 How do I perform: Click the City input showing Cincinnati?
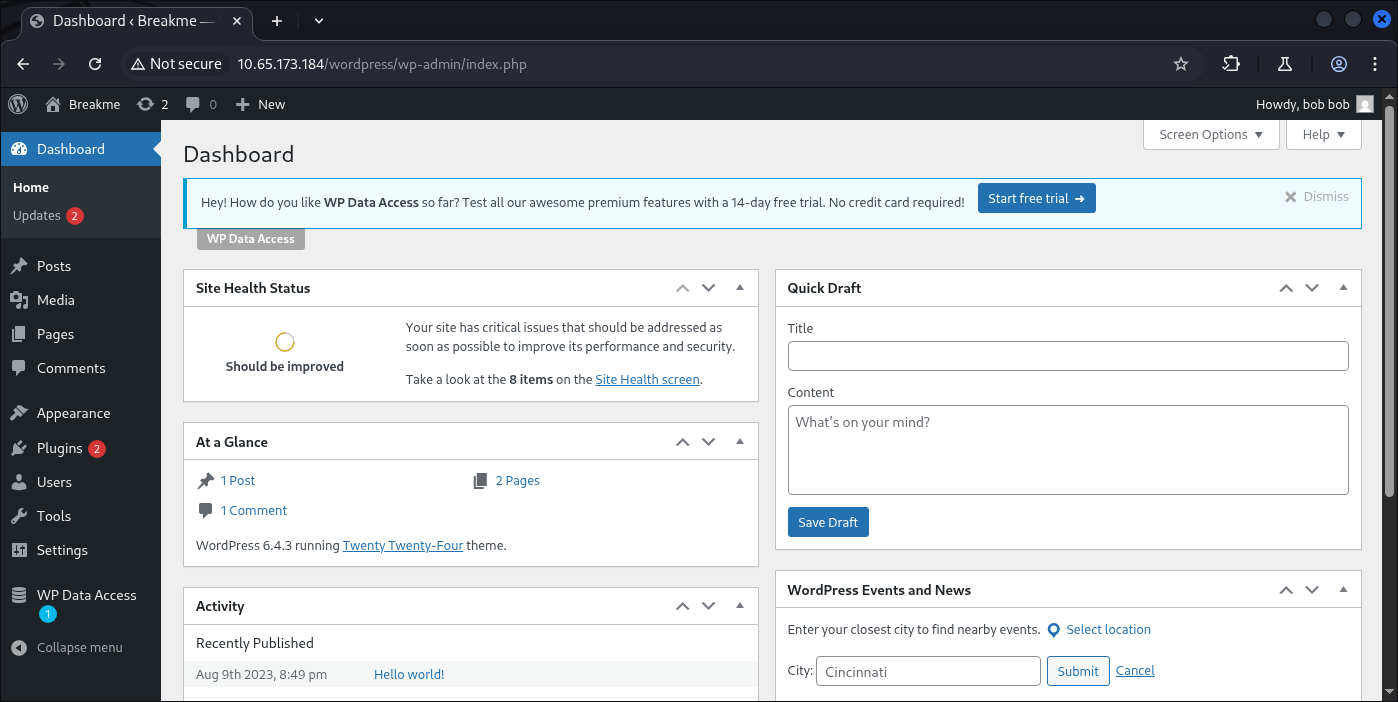pos(929,671)
